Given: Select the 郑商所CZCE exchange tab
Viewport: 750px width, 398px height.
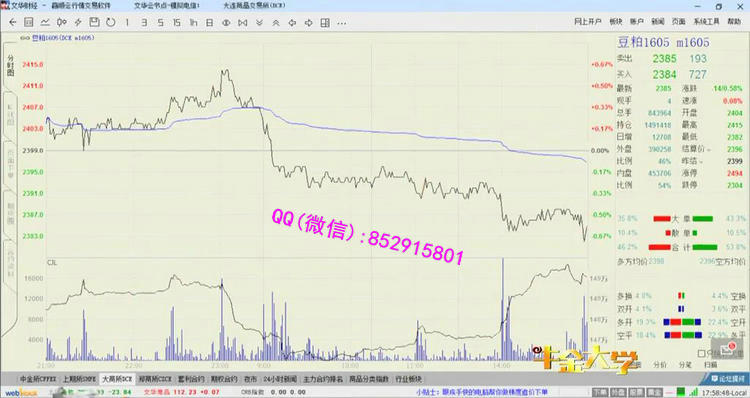Looking at the screenshot, I should pos(155,379).
